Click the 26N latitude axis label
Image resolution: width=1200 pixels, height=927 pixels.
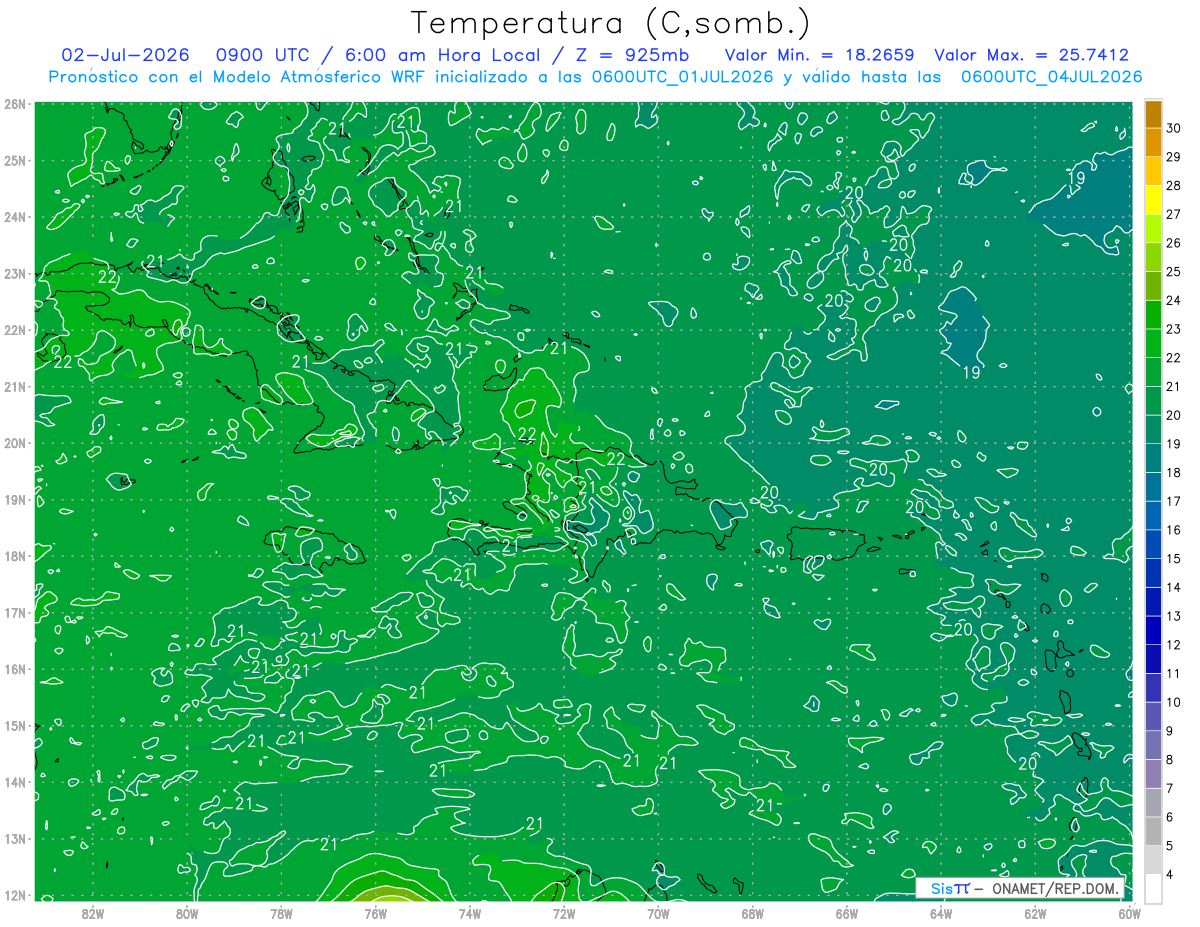coord(14,104)
